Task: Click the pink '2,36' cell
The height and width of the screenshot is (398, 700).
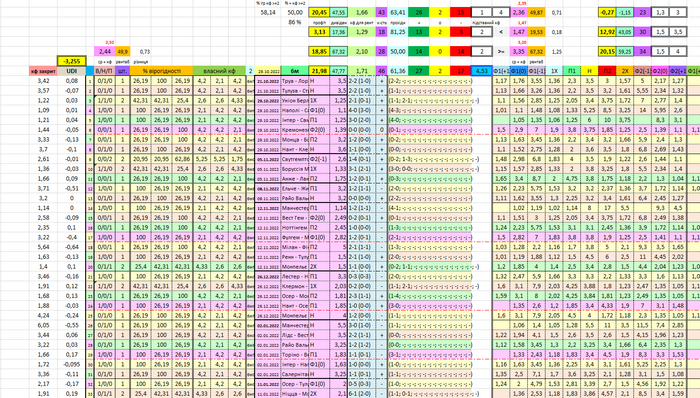Action: (x=518, y=12)
